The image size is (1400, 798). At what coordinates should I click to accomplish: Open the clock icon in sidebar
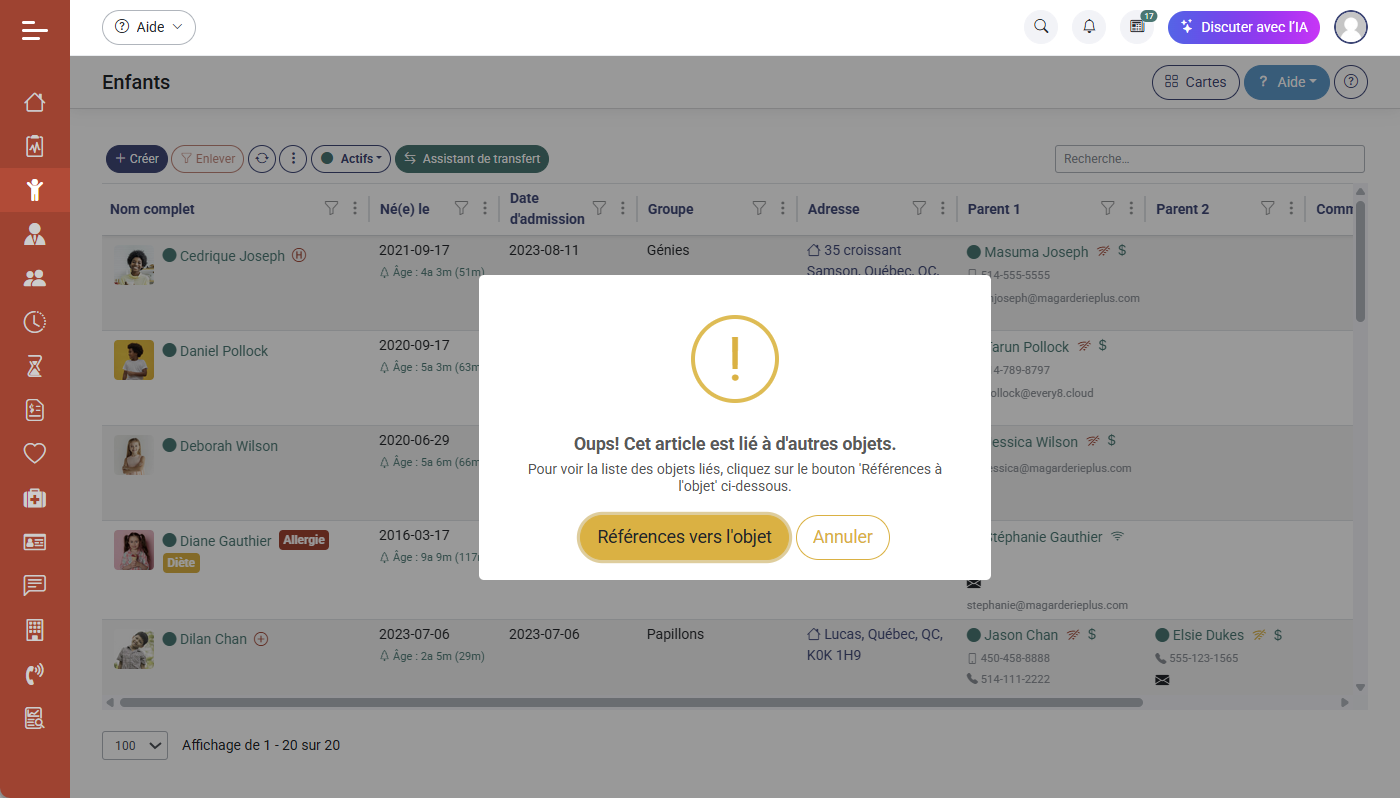pyautogui.click(x=35, y=322)
